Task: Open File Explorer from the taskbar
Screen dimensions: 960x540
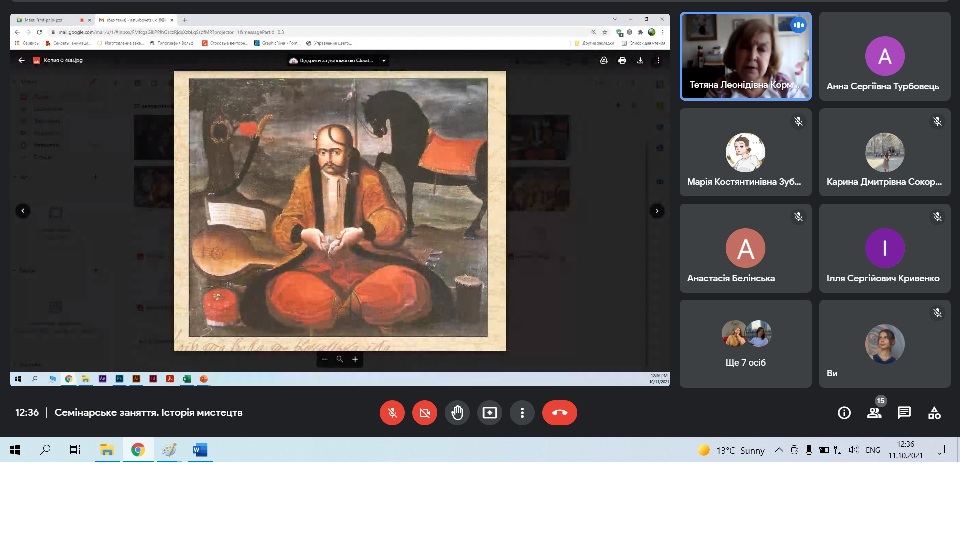Action: 106,450
